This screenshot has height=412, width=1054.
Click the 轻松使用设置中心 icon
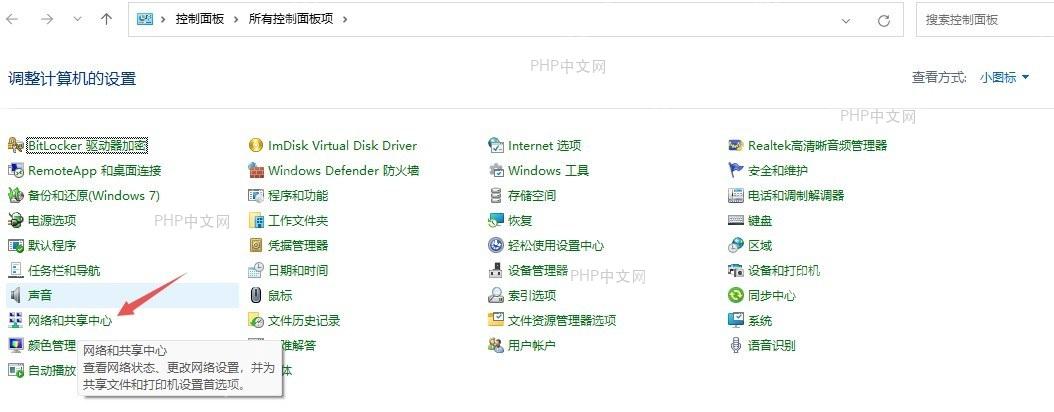pyautogui.click(x=496, y=245)
